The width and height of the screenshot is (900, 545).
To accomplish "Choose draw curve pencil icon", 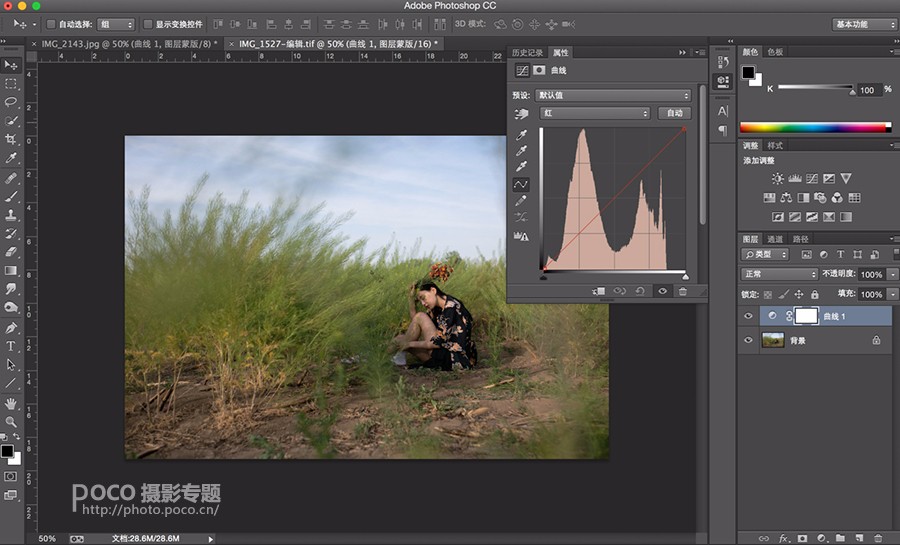I will coord(521,201).
